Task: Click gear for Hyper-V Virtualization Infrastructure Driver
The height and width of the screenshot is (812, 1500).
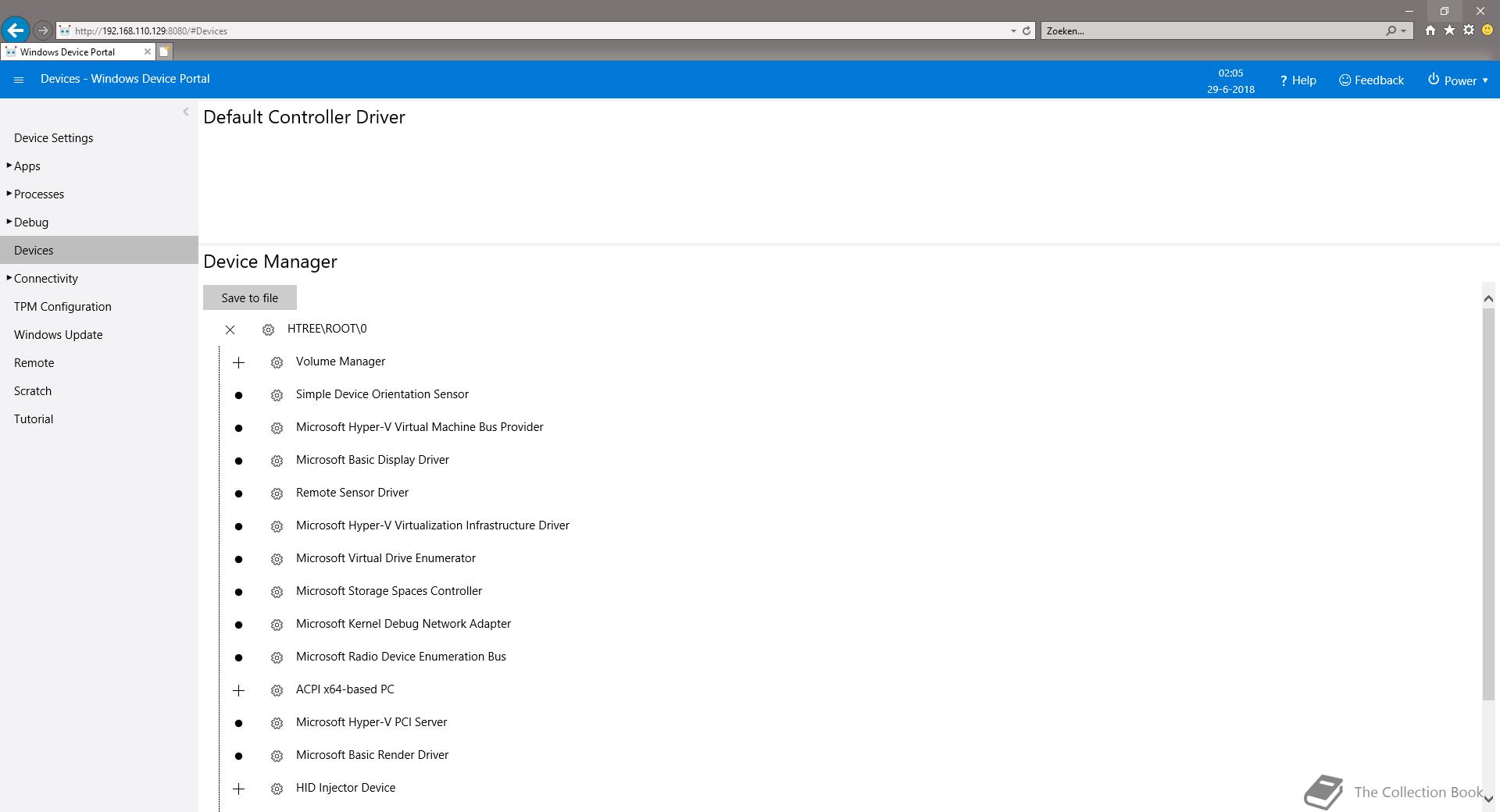Action: 277,526
